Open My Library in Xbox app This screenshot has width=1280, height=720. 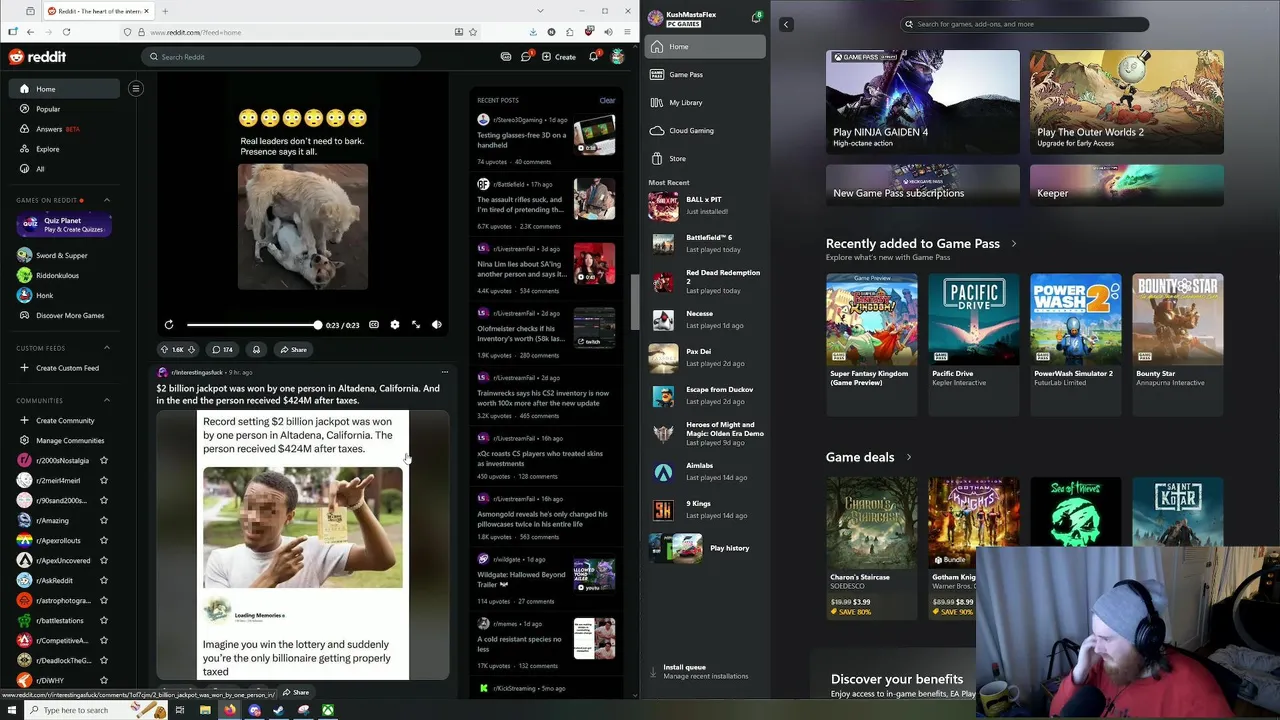[706, 103]
